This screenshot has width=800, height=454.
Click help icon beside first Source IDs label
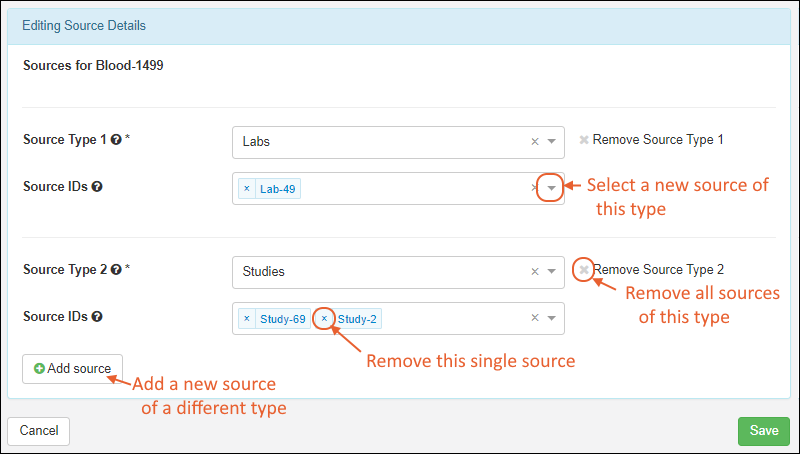click(97, 186)
